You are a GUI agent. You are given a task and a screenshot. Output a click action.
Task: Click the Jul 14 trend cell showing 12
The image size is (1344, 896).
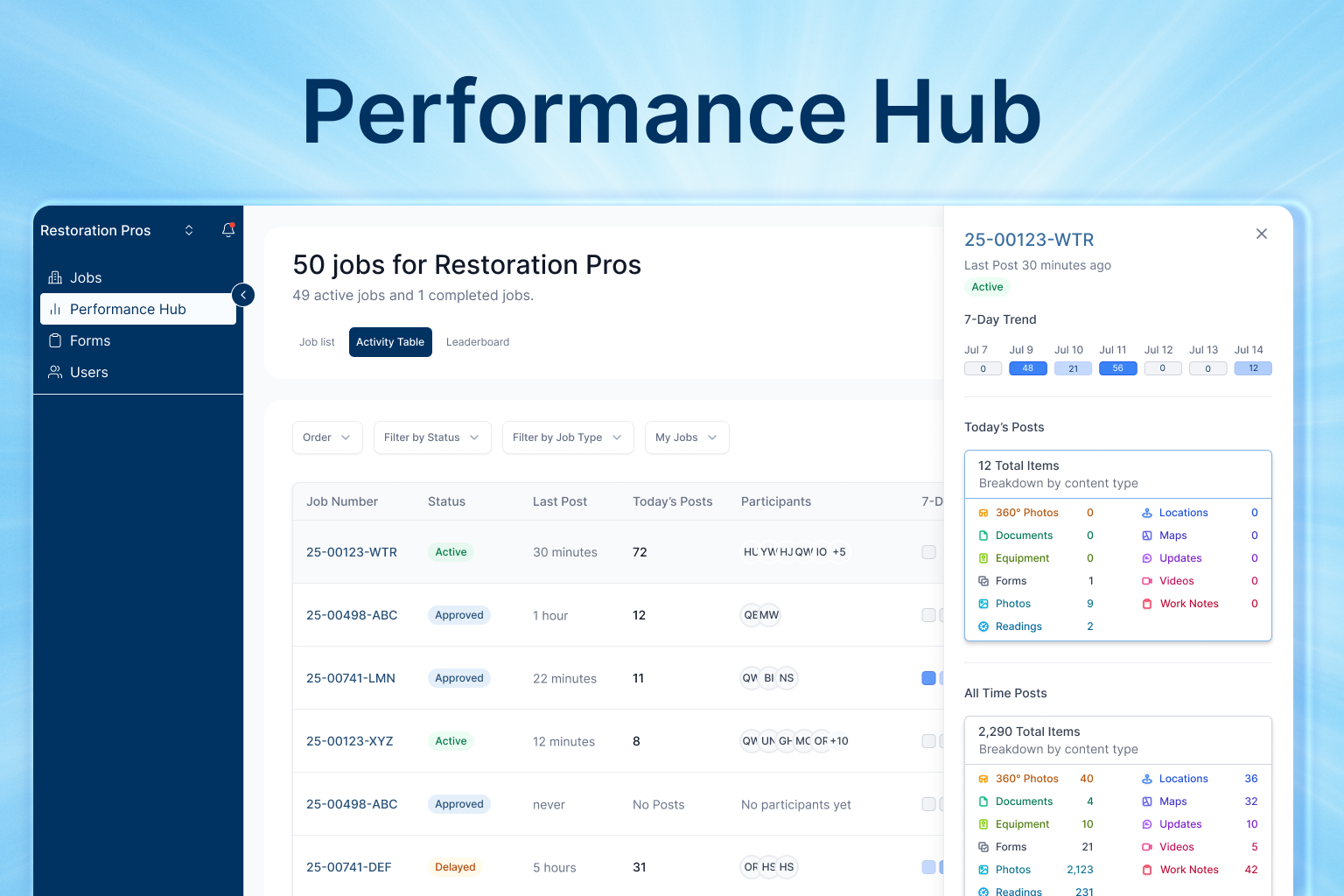[x=1253, y=368]
